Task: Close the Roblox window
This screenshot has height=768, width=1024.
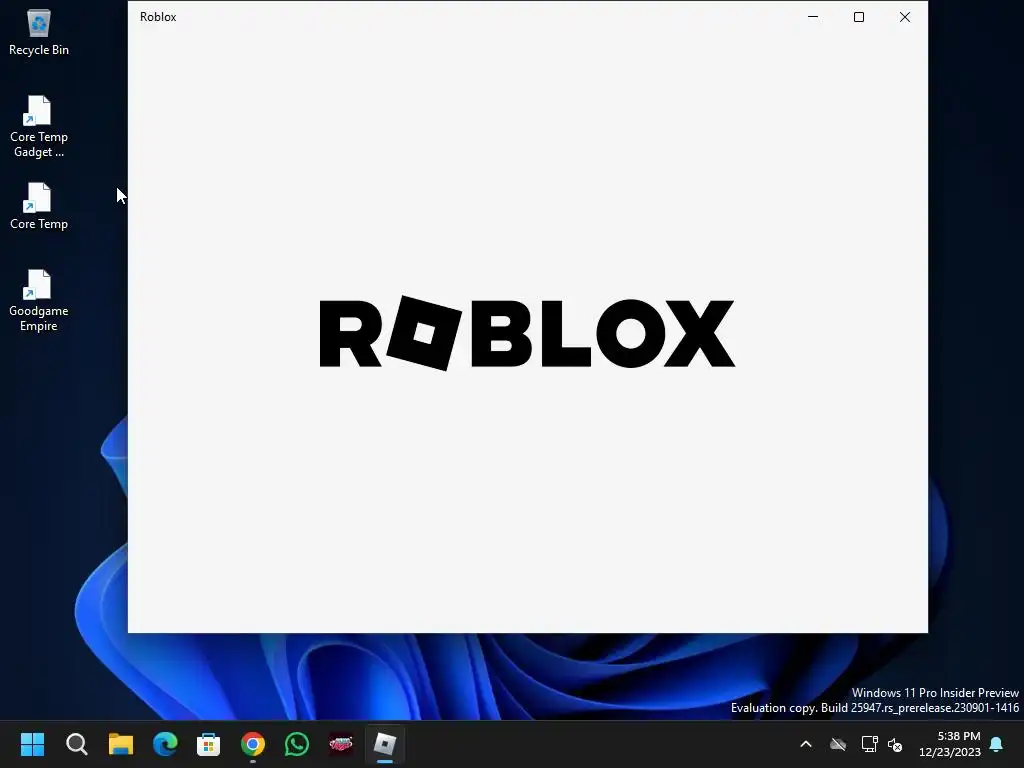Action: pos(904,17)
